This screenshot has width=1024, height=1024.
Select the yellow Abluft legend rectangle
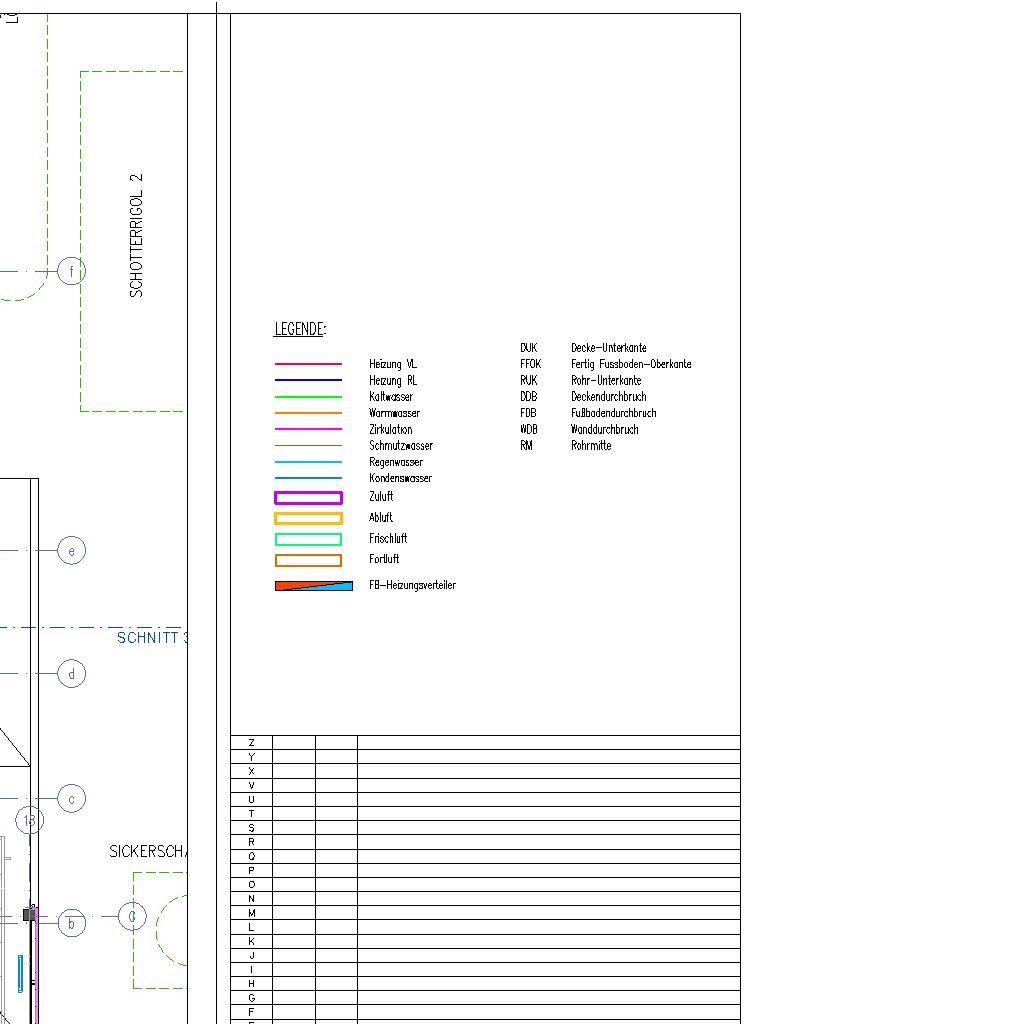pos(308,518)
